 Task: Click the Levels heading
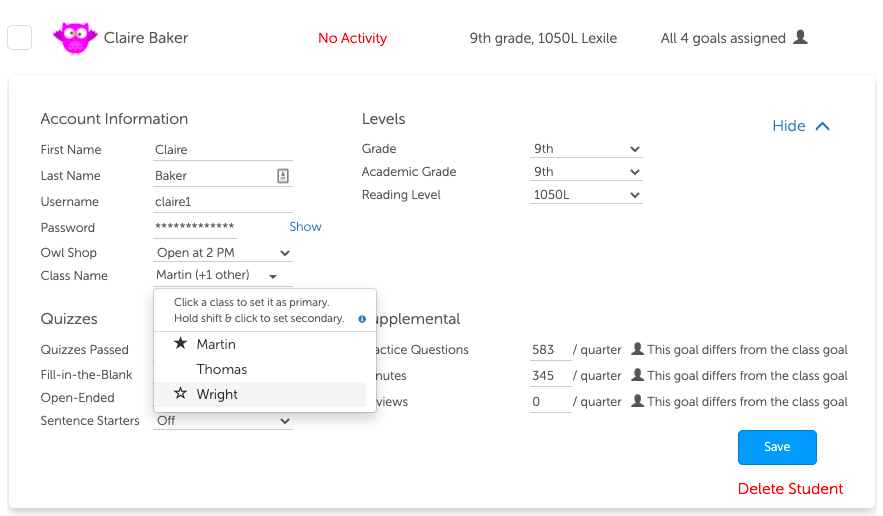point(383,119)
